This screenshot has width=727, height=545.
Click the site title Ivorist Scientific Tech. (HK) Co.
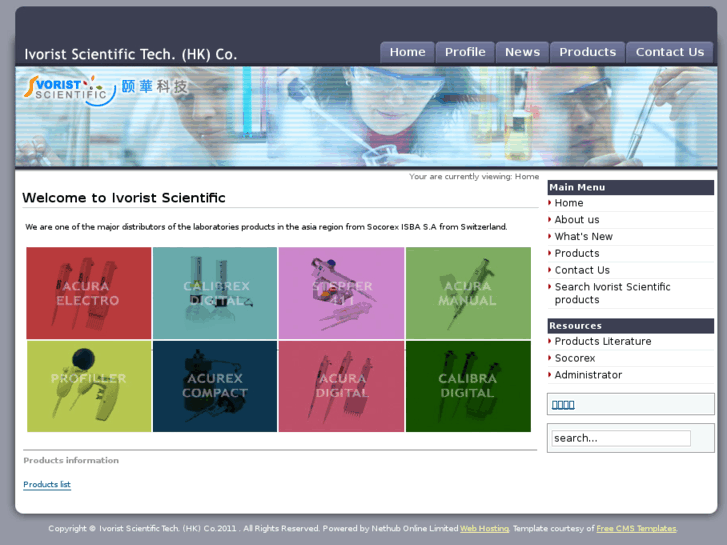click(130, 54)
